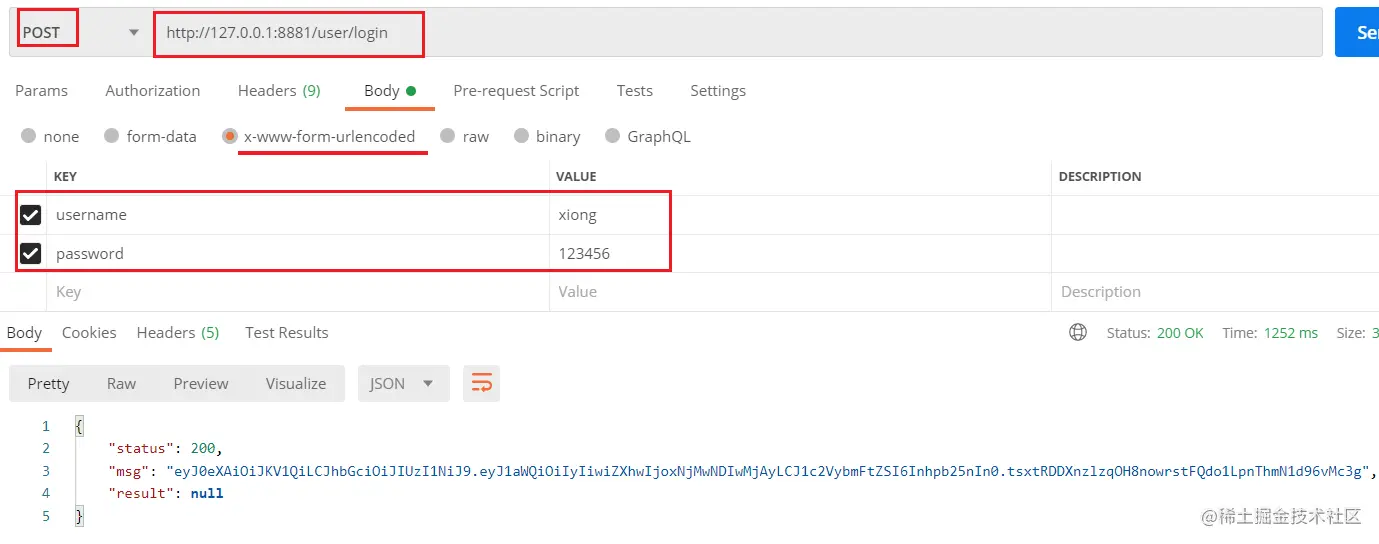1379x544 pixels.
Task: Open the response Headers (5) tab
Action: point(178,333)
